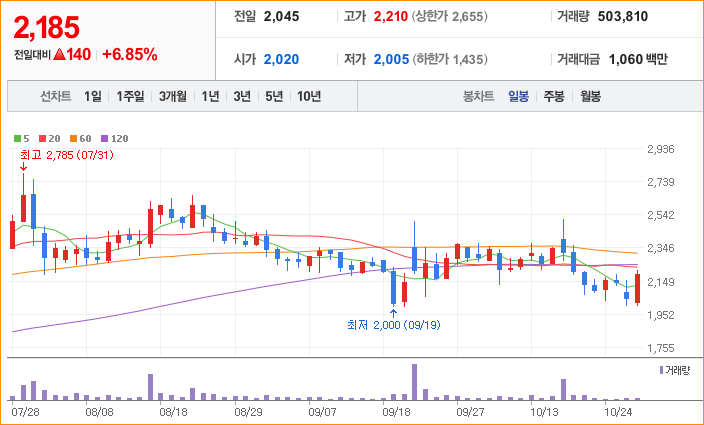Click the 저가 value 2,005
Image resolution: width=704 pixels, height=425 pixels.
392,59
